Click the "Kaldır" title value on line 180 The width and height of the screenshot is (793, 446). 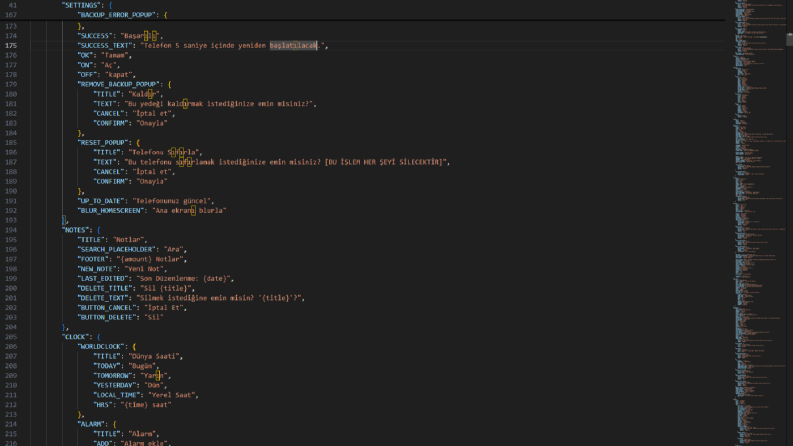tap(144, 94)
